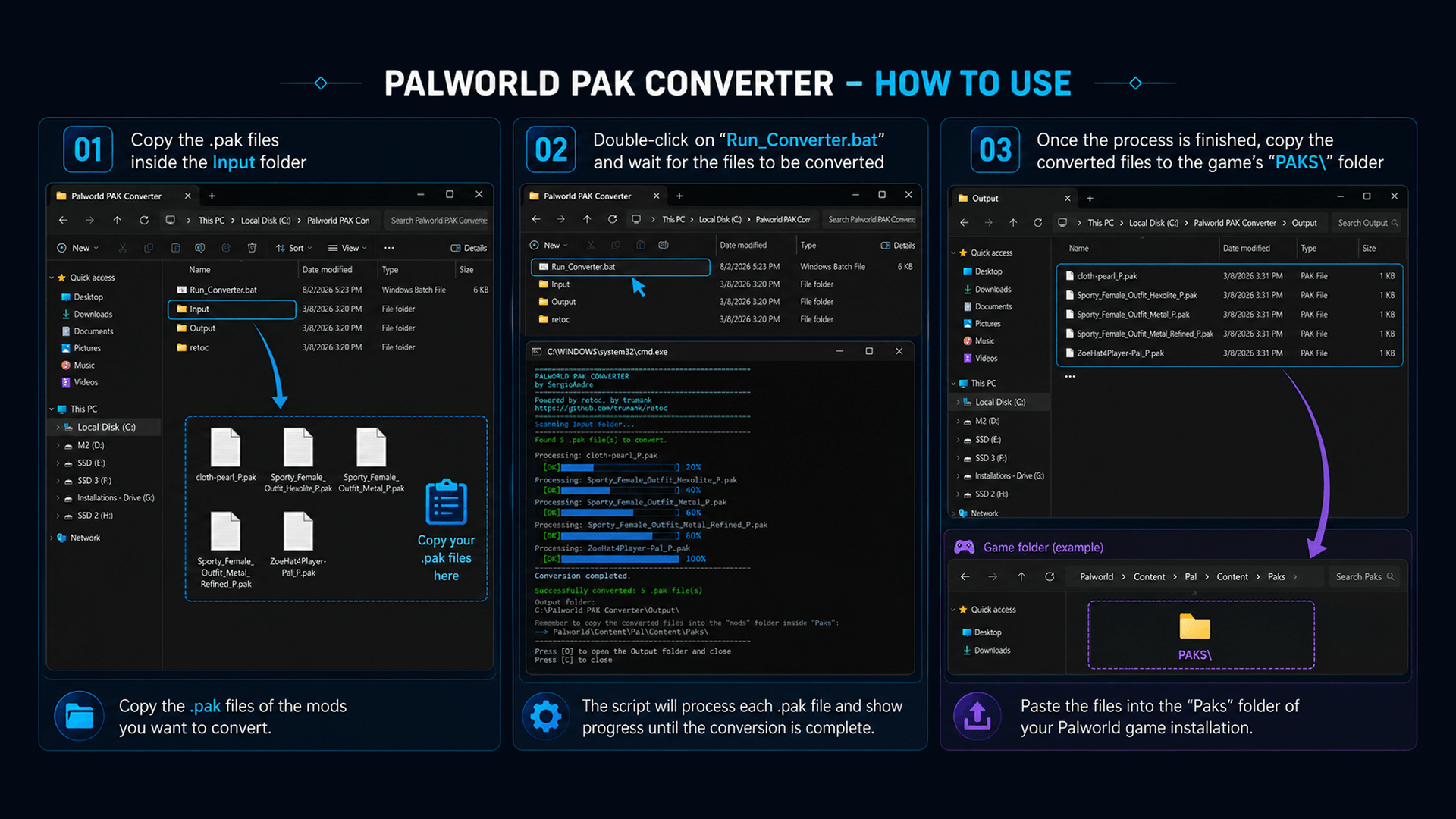This screenshot has width=1456, height=819.
Task: Expand M2 (D:) drive in step 01 sidebar
Action: (x=58, y=446)
